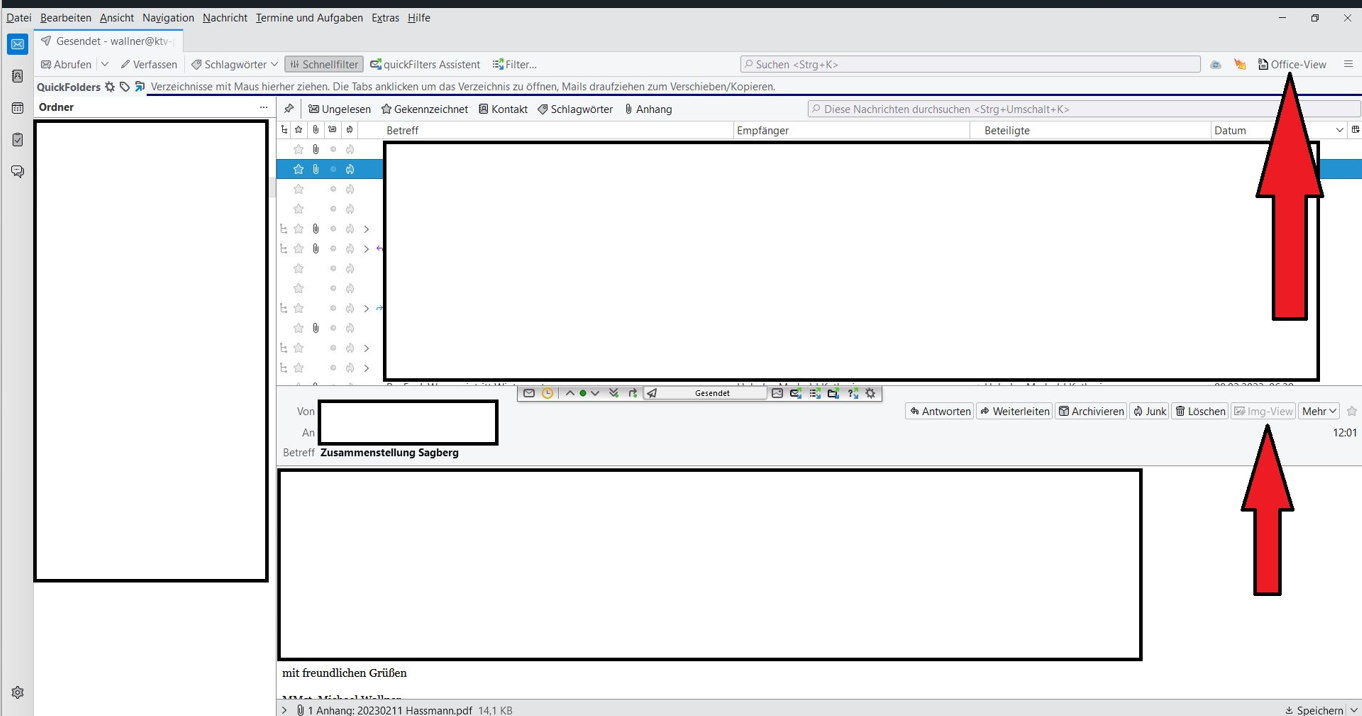
Task: Open the dropdown arrow beside Speichern
Action: click(1354, 710)
